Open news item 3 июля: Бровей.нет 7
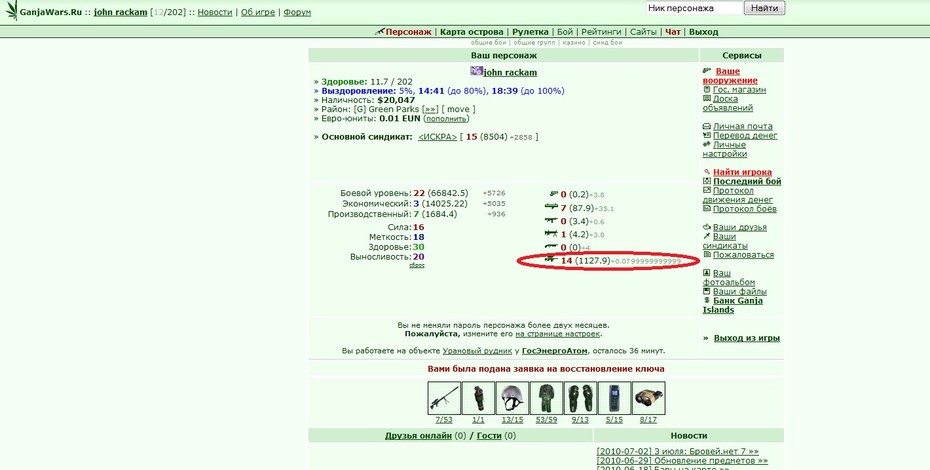The height and width of the screenshot is (470, 930). (x=677, y=452)
